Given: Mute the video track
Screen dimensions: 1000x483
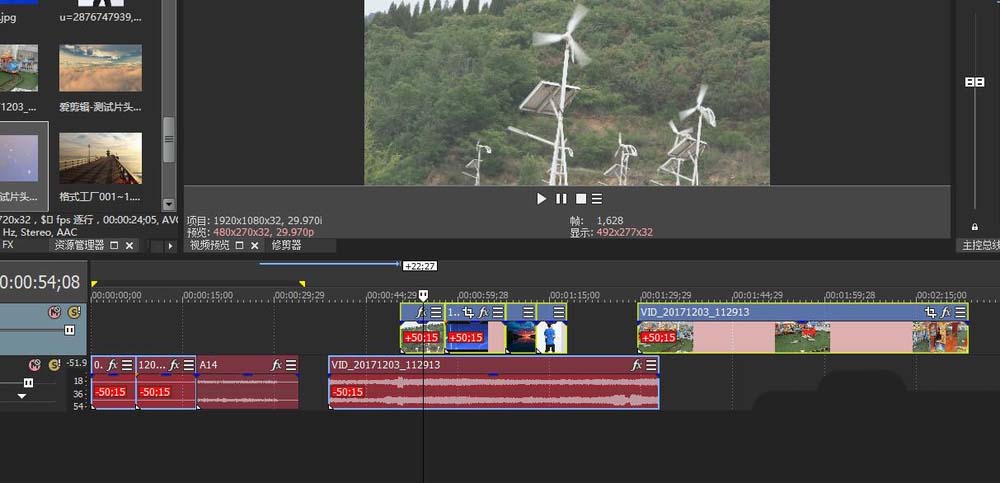Looking at the screenshot, I should [x=55, y=312].
